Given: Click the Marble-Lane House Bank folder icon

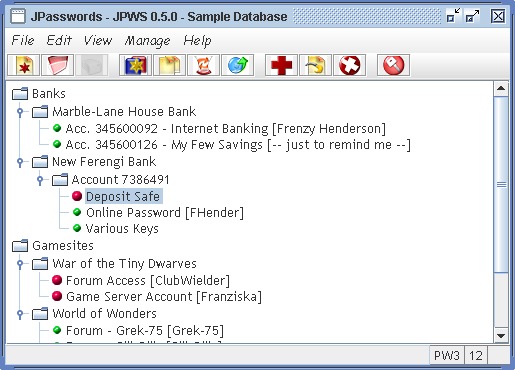Looking at the screenshot, I should click(40, 111).
